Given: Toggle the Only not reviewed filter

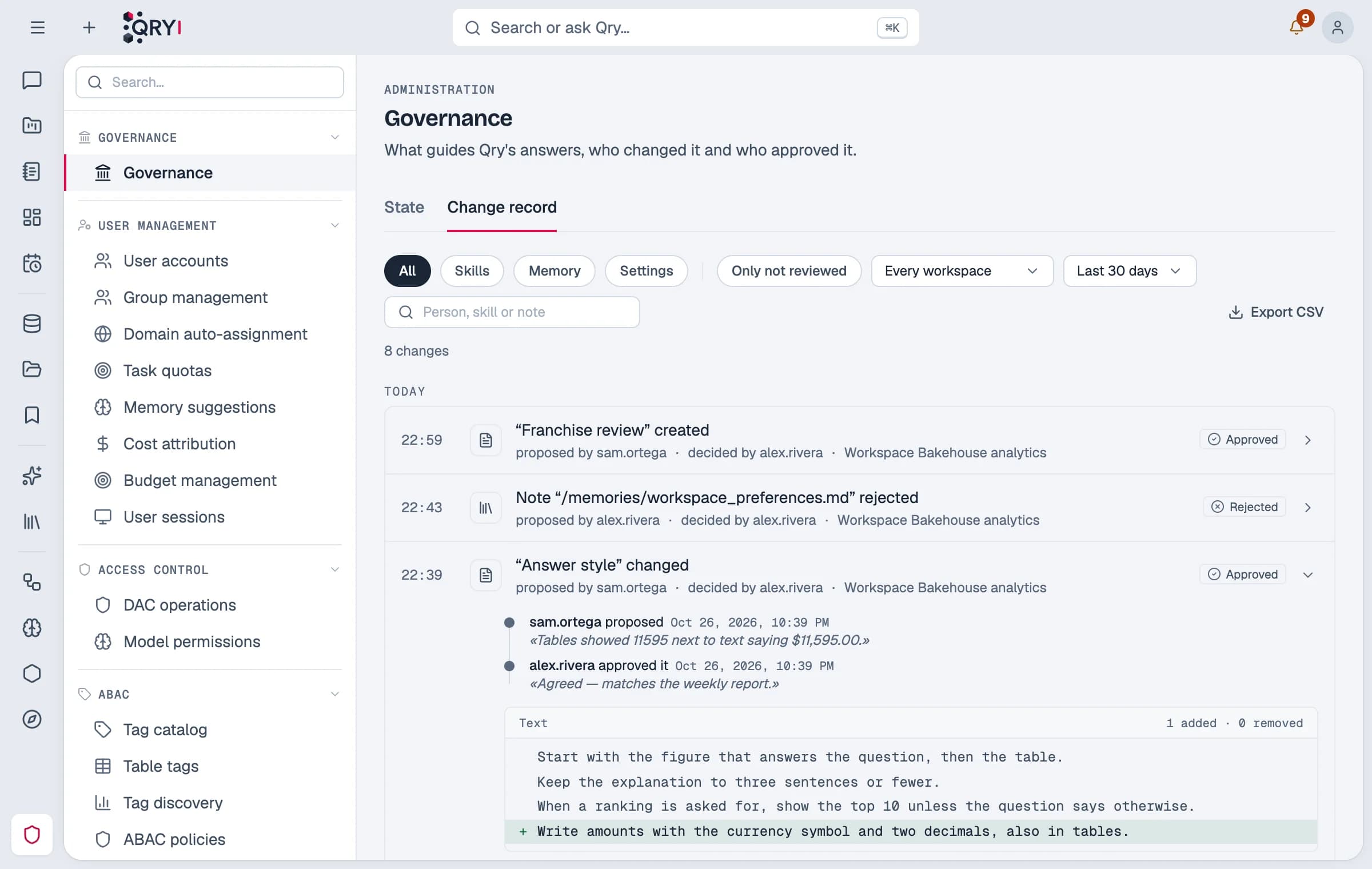Looking at the screenshot, I should 789,271.
